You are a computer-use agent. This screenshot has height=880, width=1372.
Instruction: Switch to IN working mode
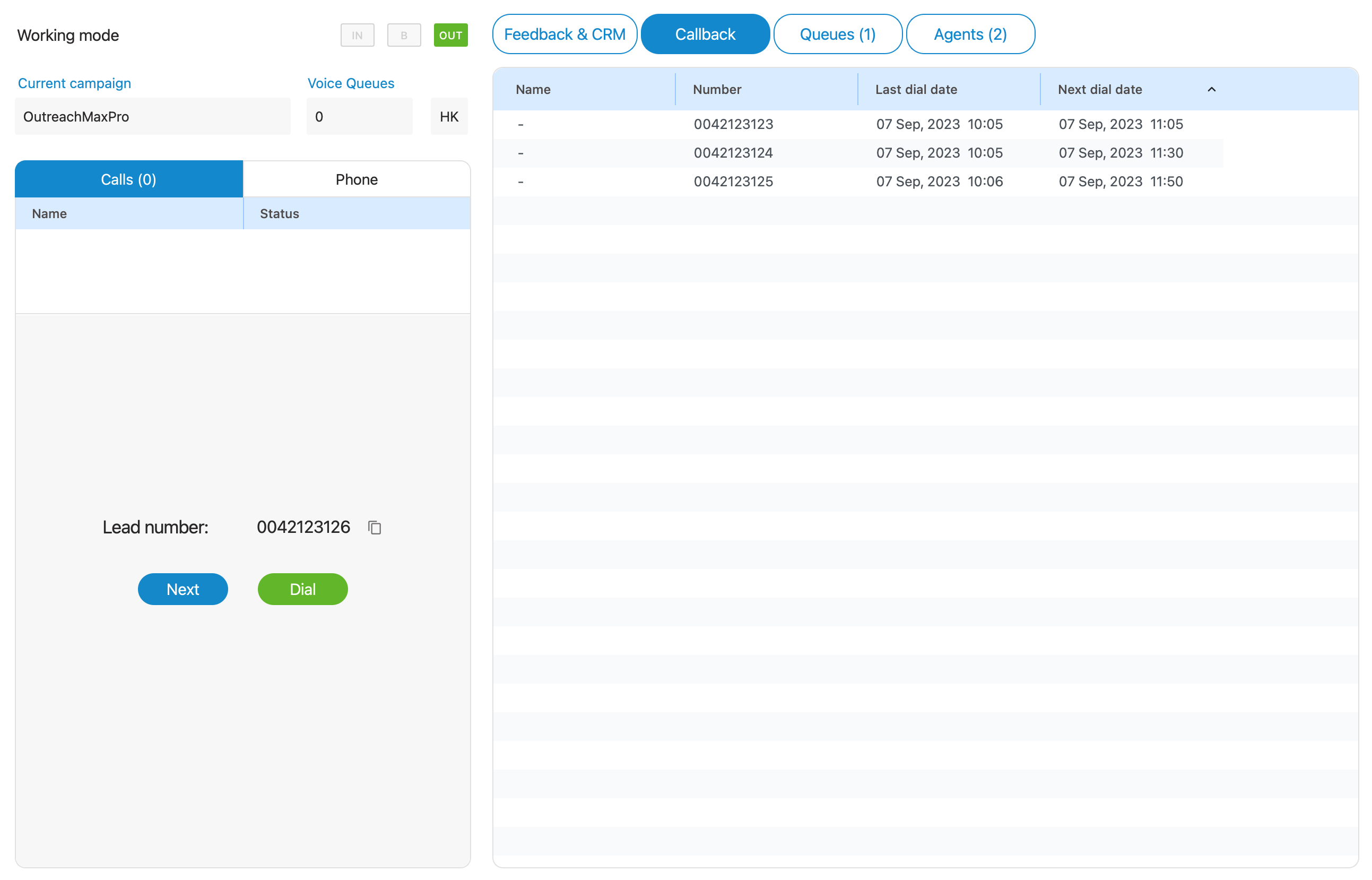[357, 35]
